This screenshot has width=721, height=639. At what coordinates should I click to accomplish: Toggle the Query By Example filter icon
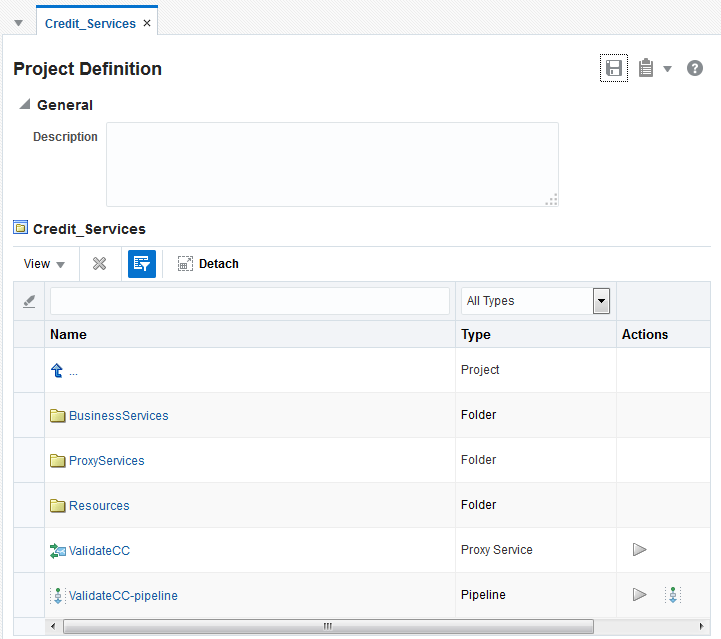(142, 263)
